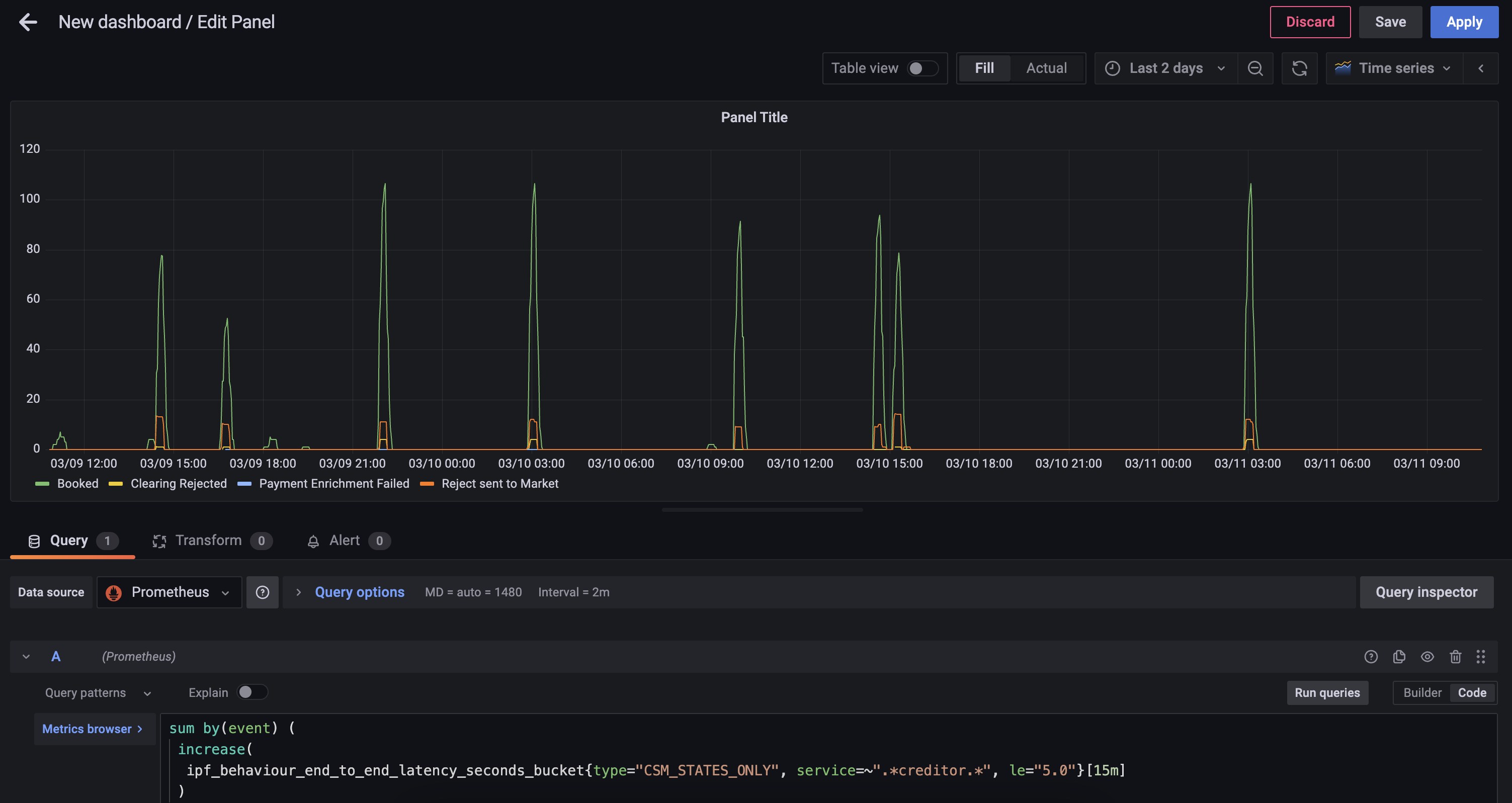The width and height of the screenshot is (1512, 803).
Task: Open the Prometheus data source dropdown
Action: 170,592
